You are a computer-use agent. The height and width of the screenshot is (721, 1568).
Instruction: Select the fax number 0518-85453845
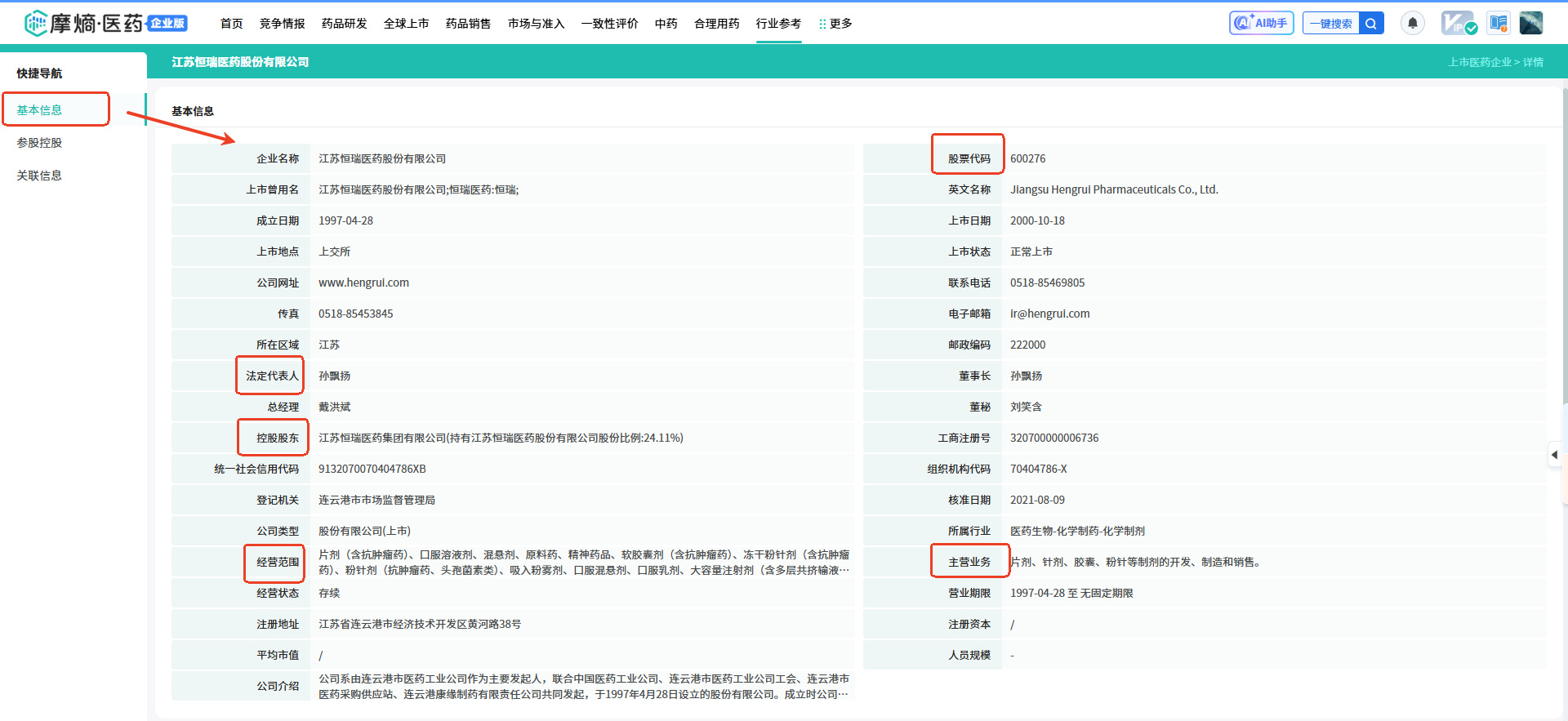click(x=355, y=314)
